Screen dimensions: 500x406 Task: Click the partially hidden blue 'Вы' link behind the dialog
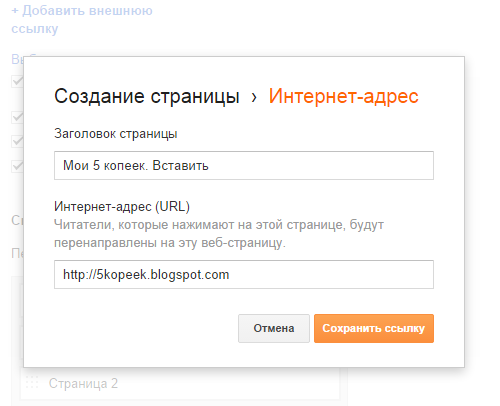coord(17,60)
